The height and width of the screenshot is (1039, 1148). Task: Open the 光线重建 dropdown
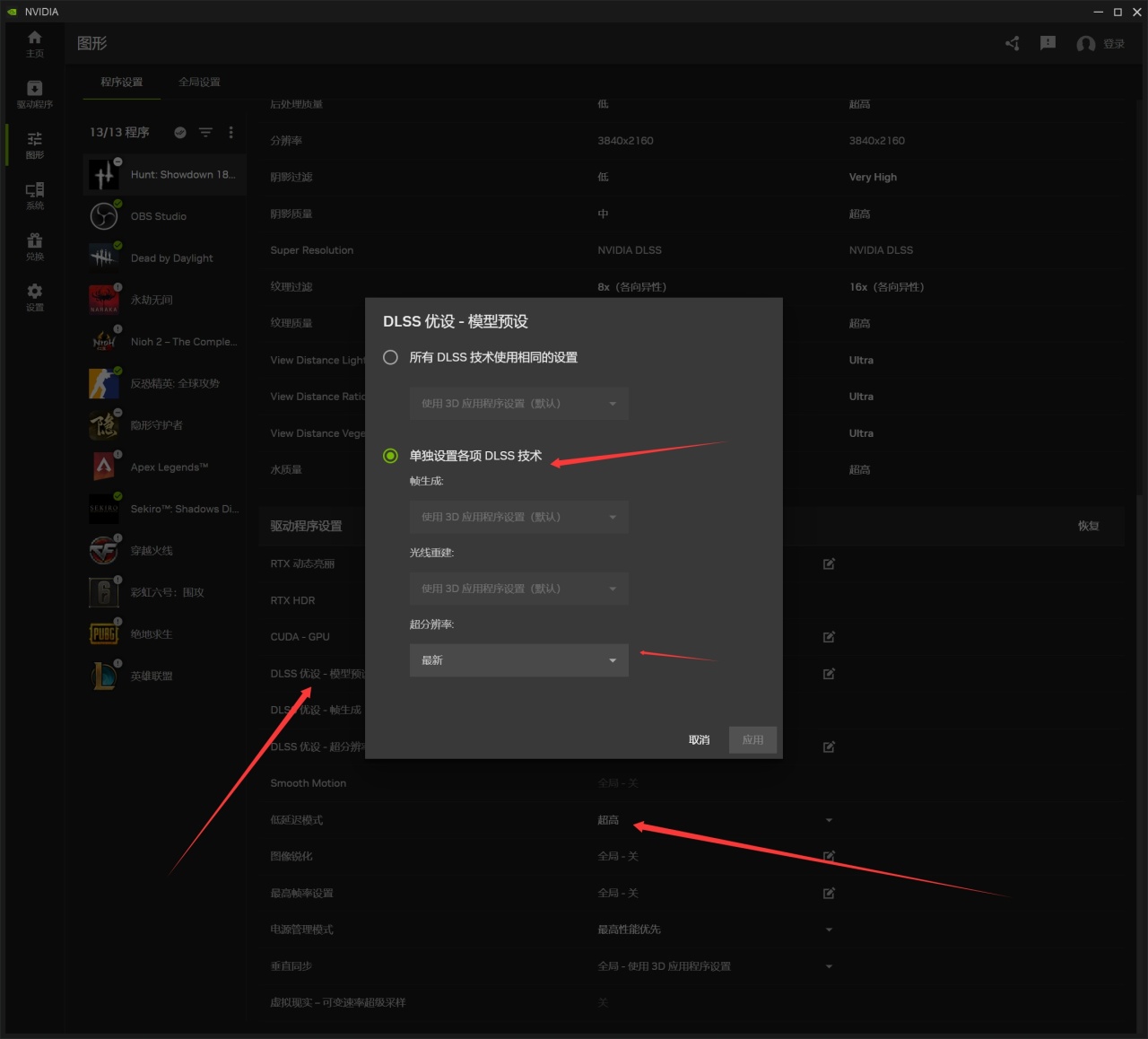click(518, 589)
